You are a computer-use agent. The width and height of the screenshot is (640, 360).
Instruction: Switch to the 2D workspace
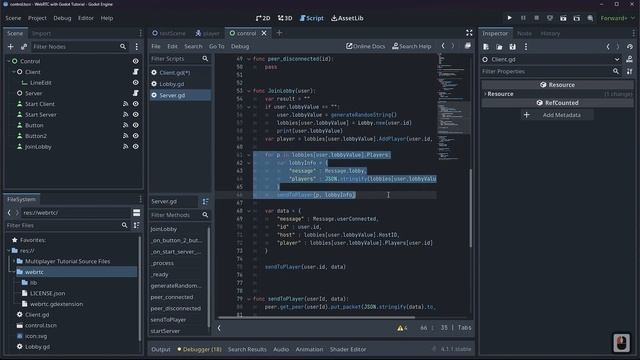coord(263,18)
